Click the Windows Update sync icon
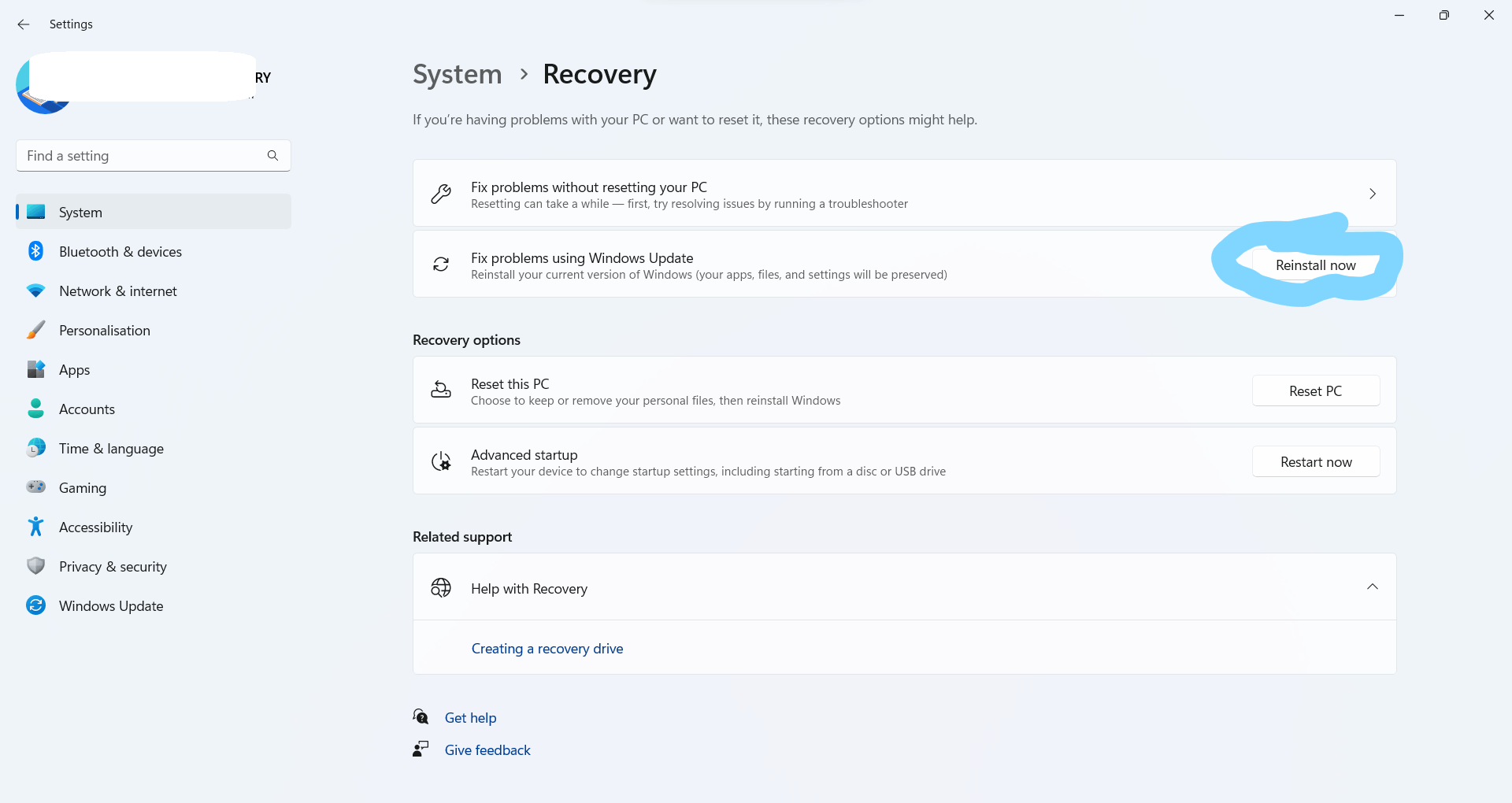This screenshot has width=1512, height=803. tap(36, 605)
